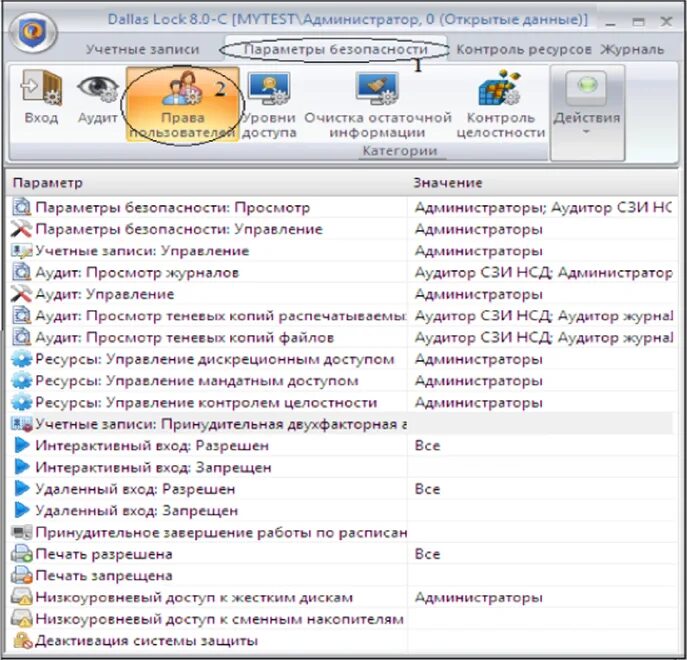Click icon of Просмотр теневых копий распечатываемых row

(21, 316)
